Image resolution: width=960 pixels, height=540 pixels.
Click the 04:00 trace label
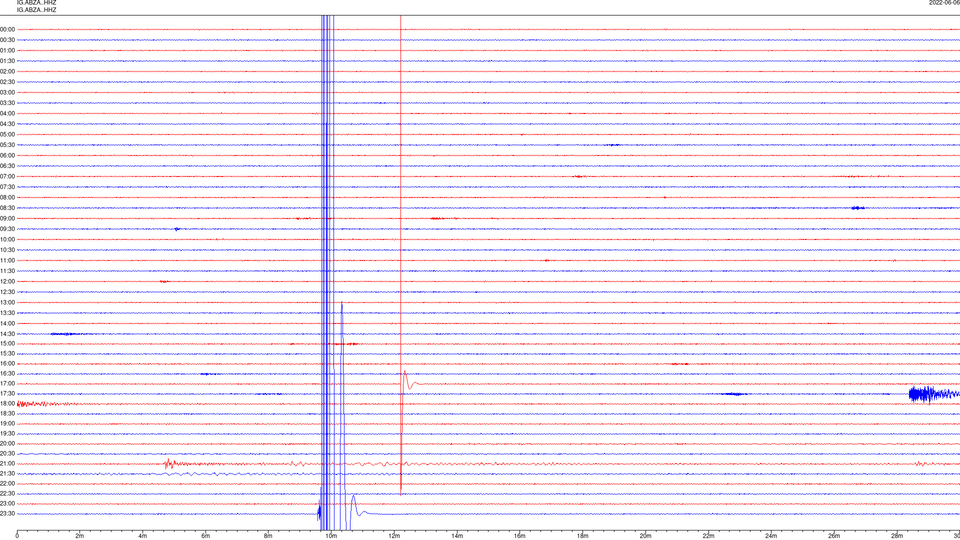[x=7, y=113]
